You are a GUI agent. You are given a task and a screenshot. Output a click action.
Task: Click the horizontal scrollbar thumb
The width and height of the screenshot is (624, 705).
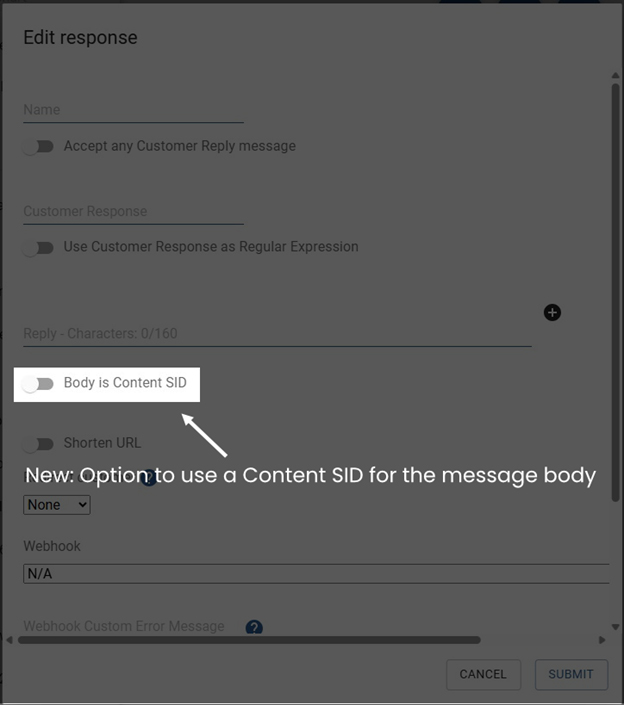coord(249,640)
